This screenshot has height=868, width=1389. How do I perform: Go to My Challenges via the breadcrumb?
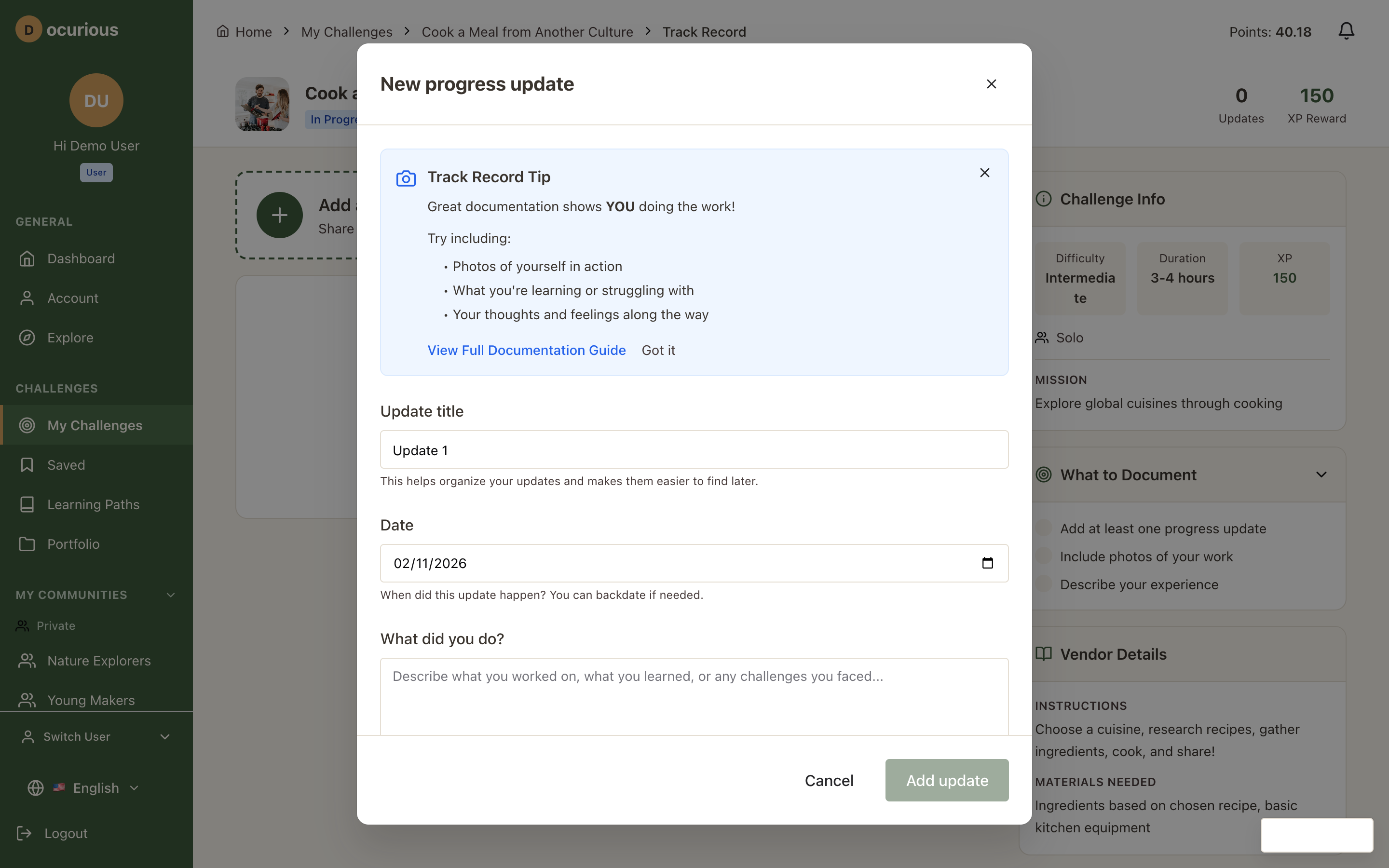pos(346,31)
